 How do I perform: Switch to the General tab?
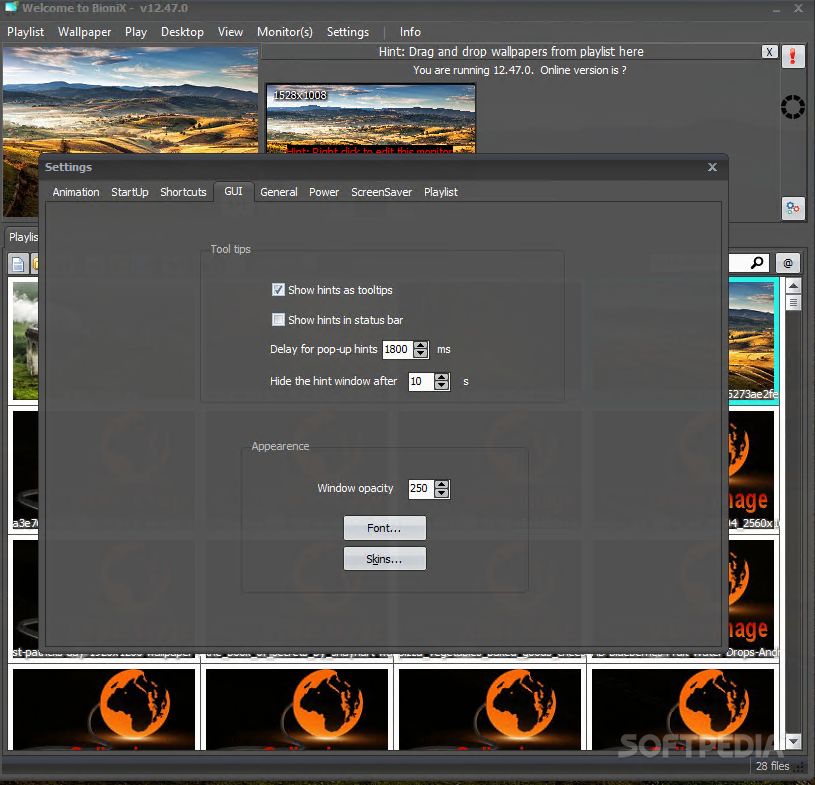click(279, 192)
